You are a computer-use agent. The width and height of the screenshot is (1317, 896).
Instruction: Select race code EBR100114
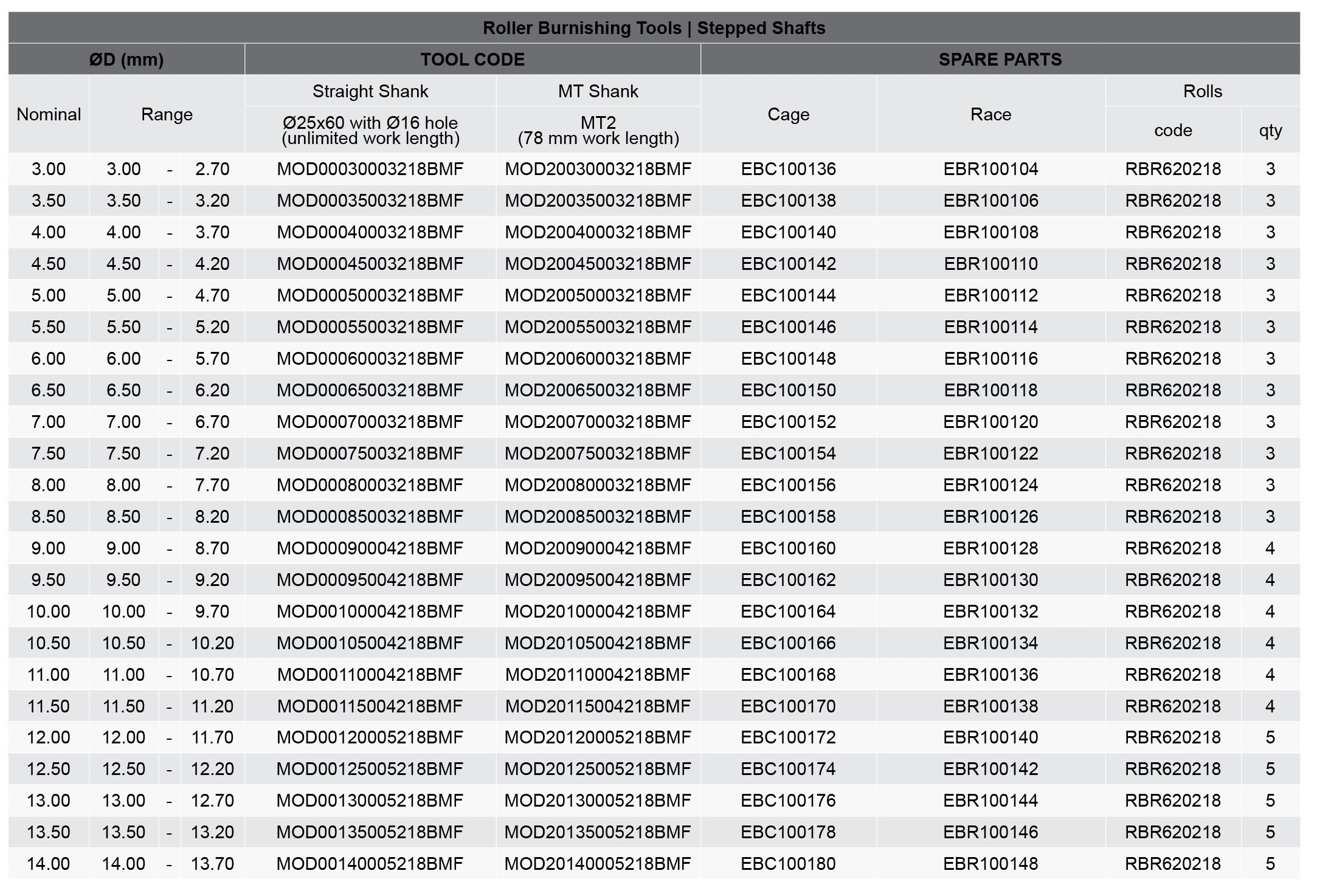[991, 327]
